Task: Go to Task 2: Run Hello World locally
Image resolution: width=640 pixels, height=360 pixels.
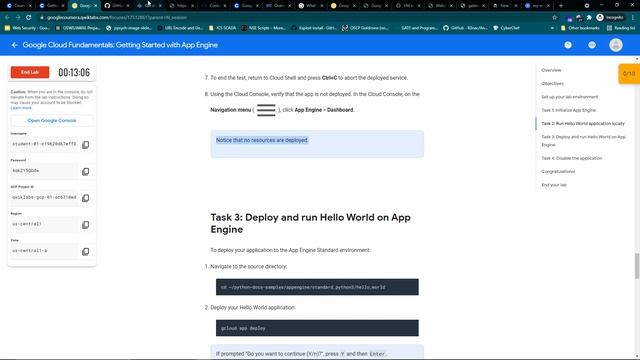Action: 583,123
